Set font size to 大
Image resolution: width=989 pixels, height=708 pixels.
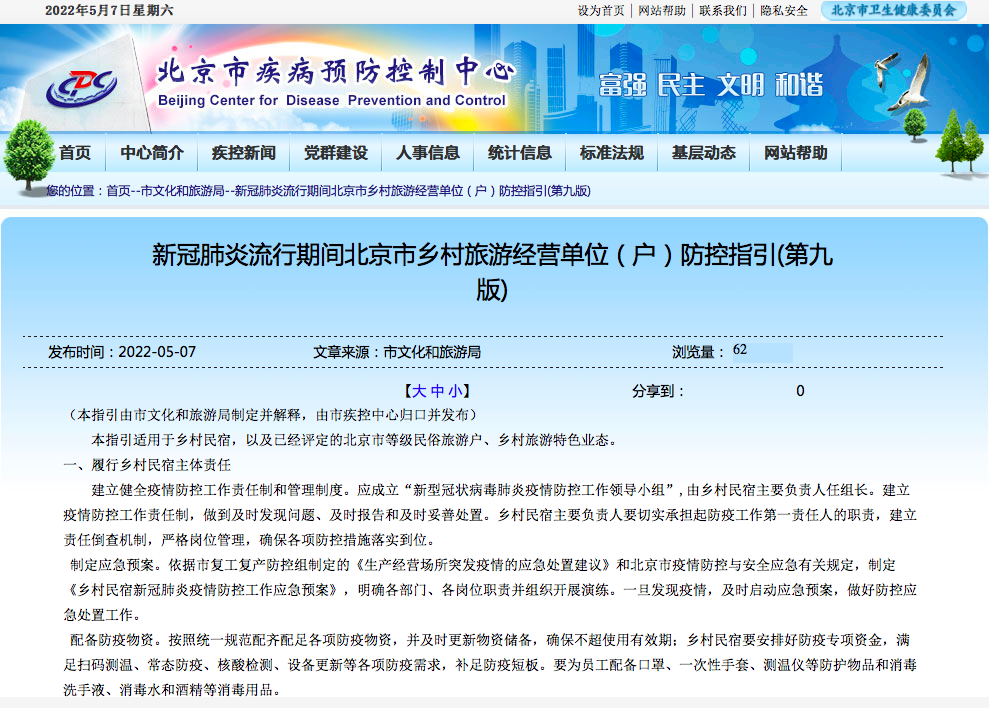419,391
